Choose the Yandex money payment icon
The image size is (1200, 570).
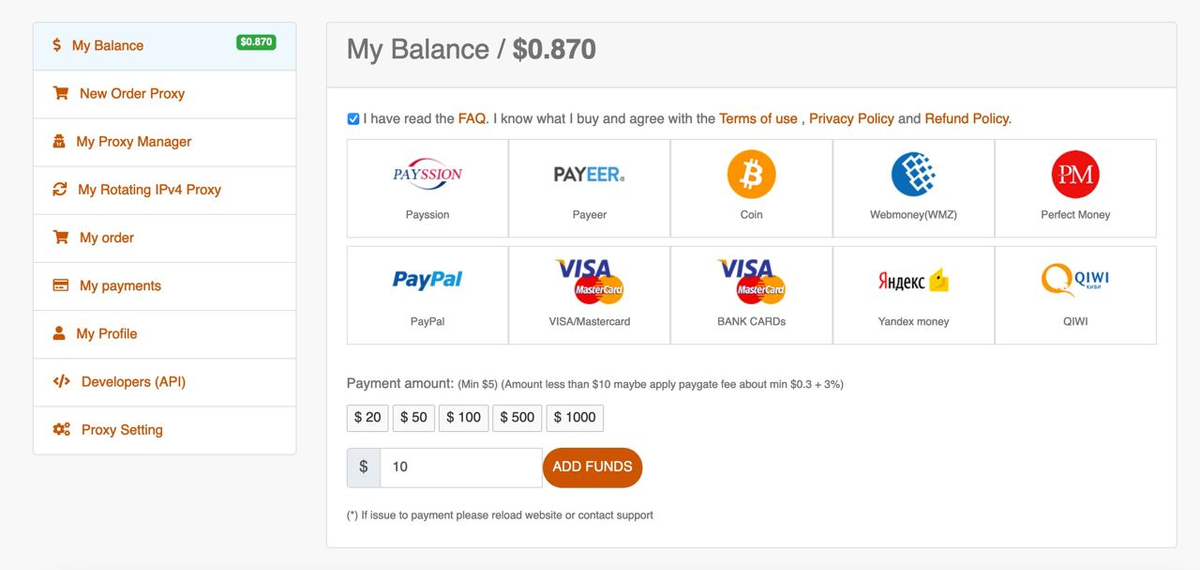point(913,282)
